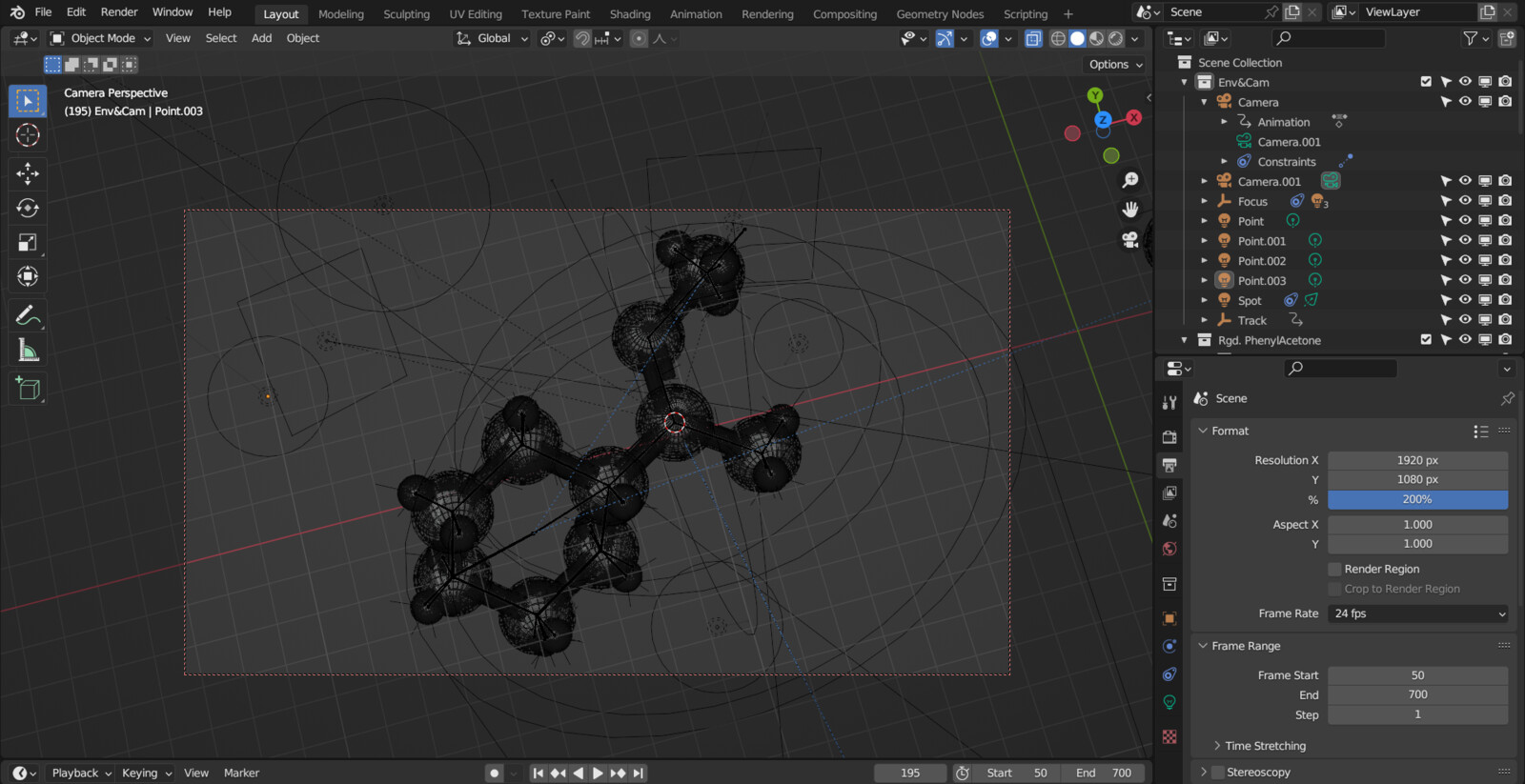Select the Annotate tool
1525x784 pixels.
pos(28,315)
